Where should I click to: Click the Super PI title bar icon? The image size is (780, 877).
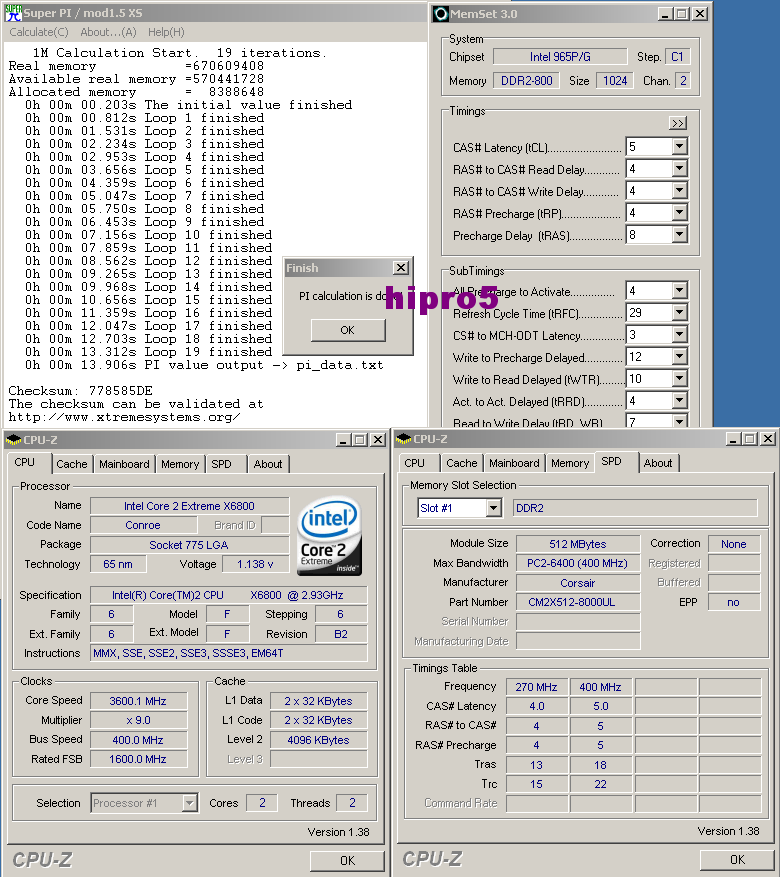(x=12, y=12)
